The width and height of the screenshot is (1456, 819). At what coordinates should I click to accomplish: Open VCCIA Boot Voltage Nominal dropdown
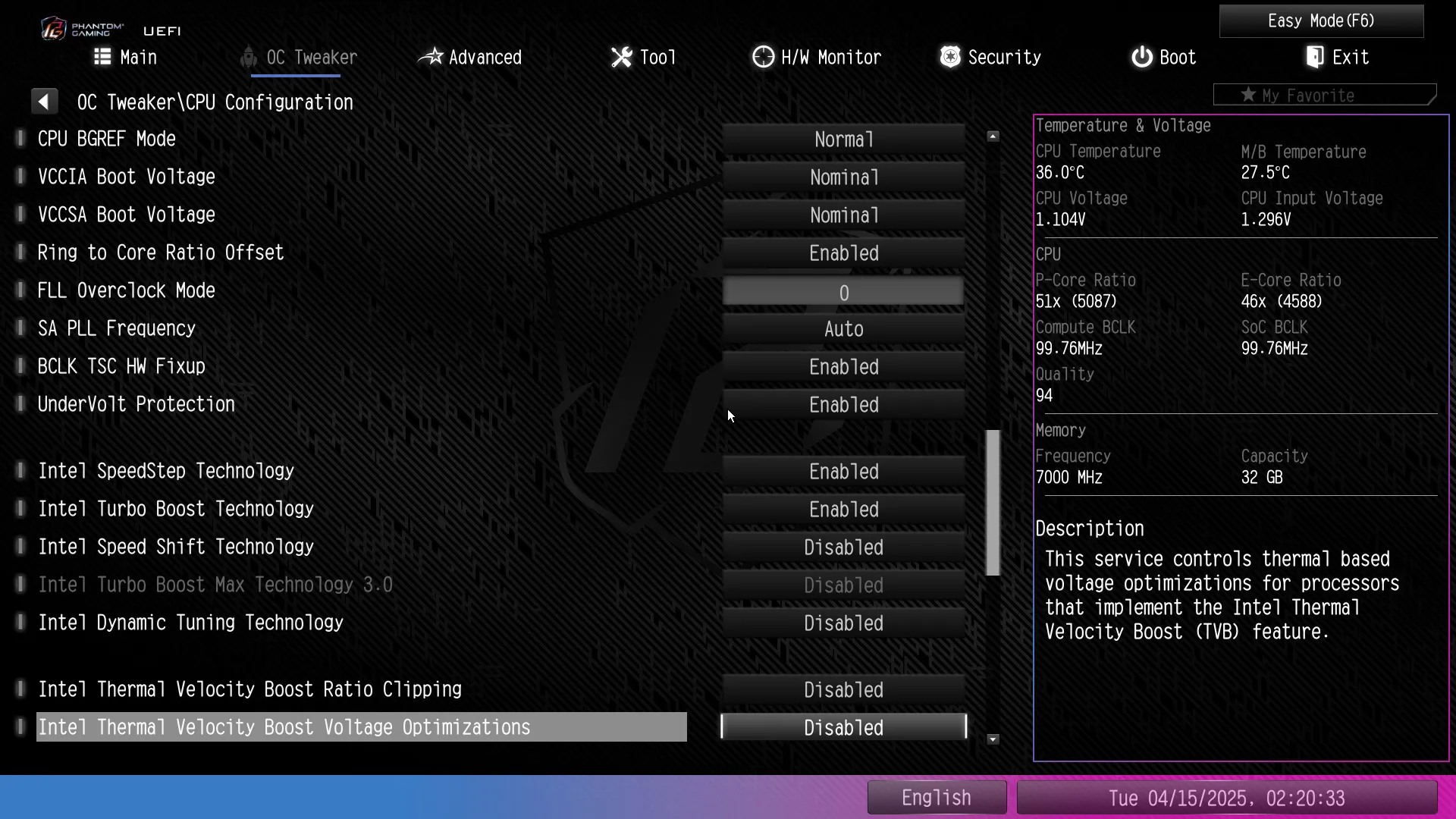click(x=843, y=177)
